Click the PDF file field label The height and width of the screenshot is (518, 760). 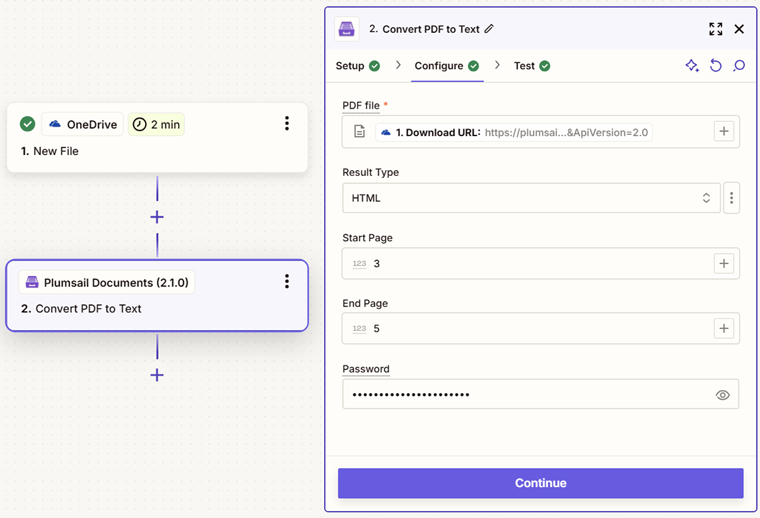pos(361,106)
